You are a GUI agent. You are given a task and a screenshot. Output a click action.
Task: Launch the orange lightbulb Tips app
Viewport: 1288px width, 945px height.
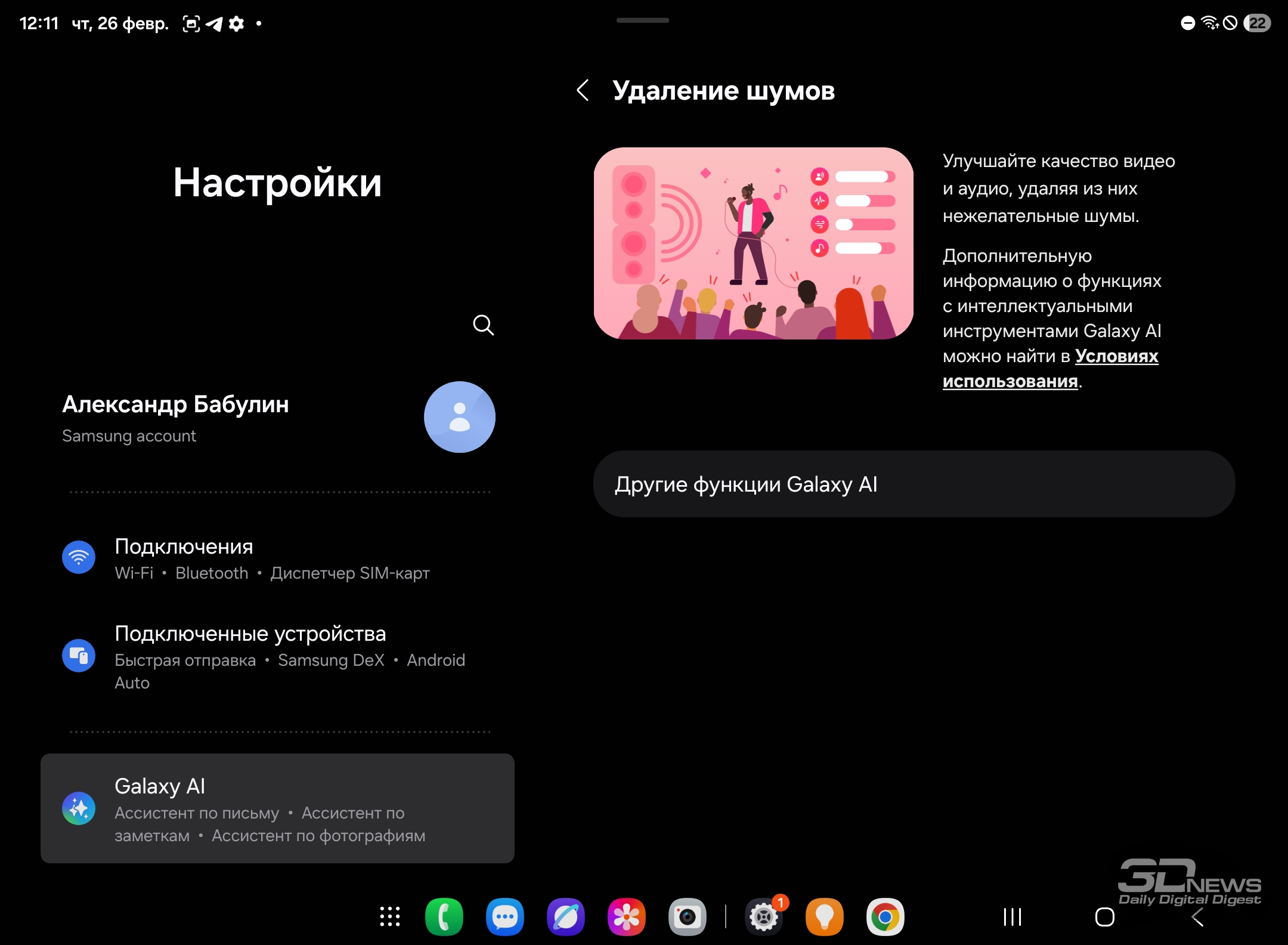pyautogui.click(x=824, y=916)
